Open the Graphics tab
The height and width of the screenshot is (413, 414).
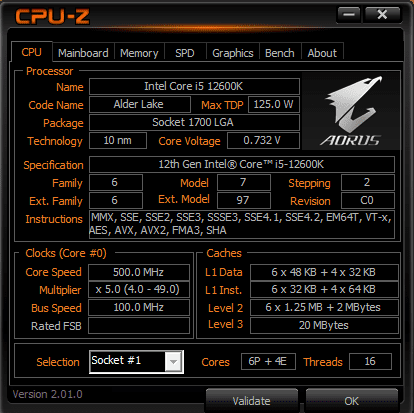click(x=233, y=53)
